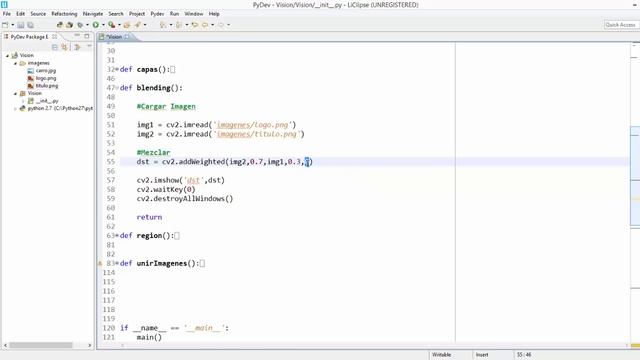Image resolution: width=640 pixels, height=360 pixels.
Task: Click the 55 : 46 cursor position indicator
Action: point(524,355)
